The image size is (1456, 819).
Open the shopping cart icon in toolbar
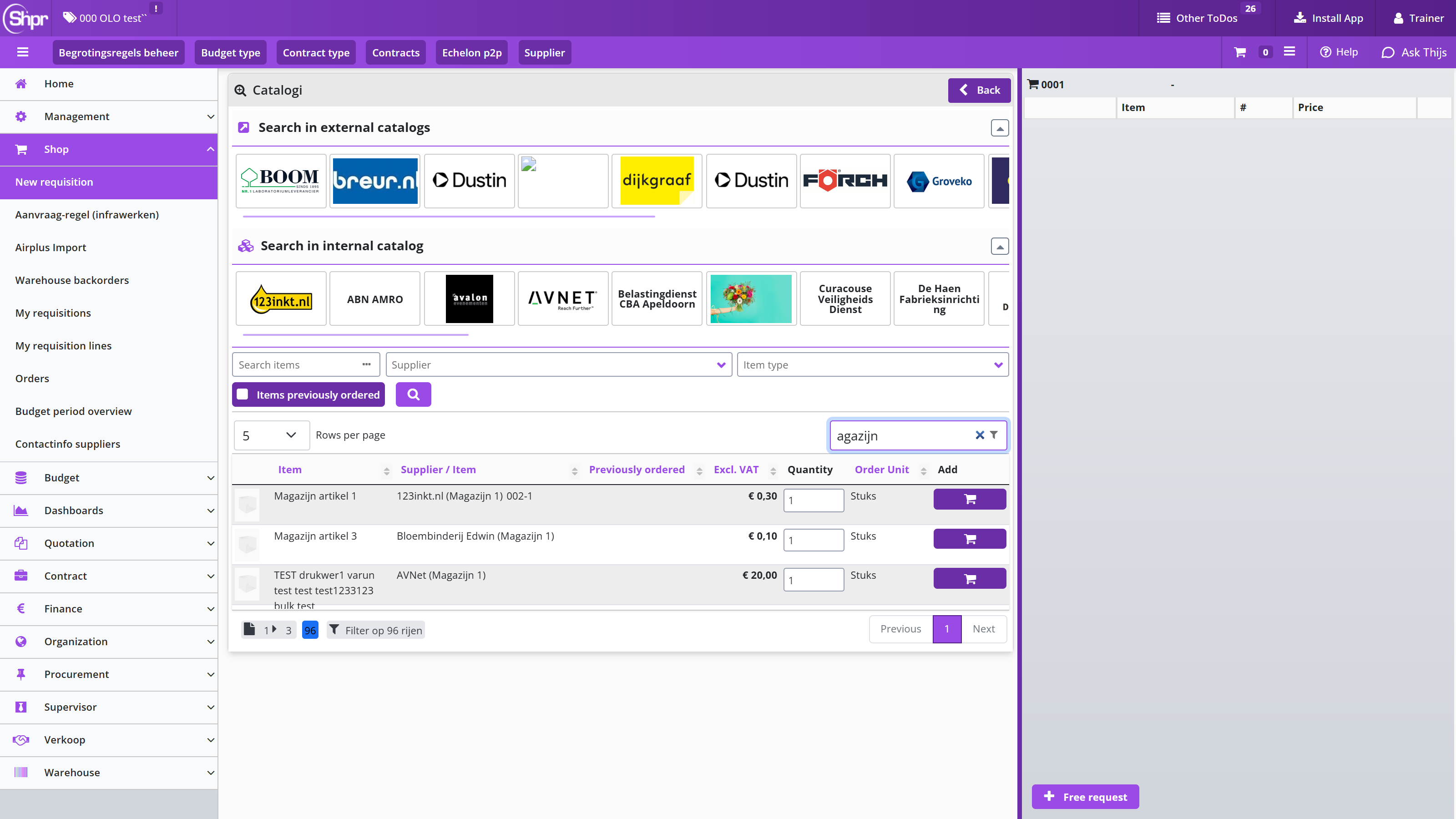[1240, 53]
